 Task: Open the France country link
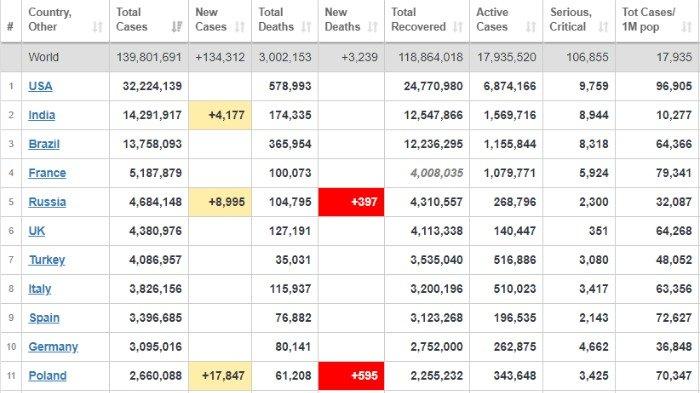pos(47,173)
